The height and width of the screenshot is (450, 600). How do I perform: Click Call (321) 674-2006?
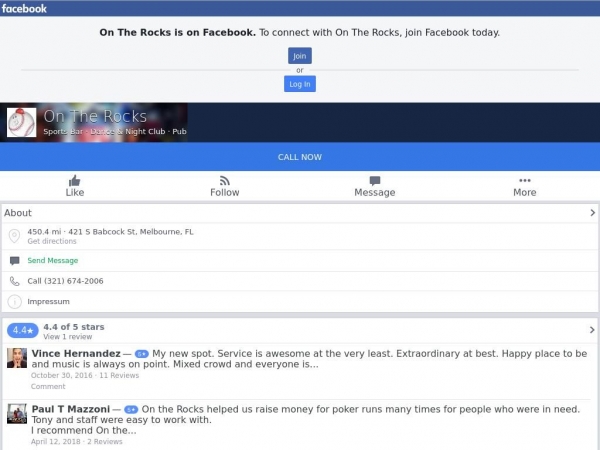point(65,281)
